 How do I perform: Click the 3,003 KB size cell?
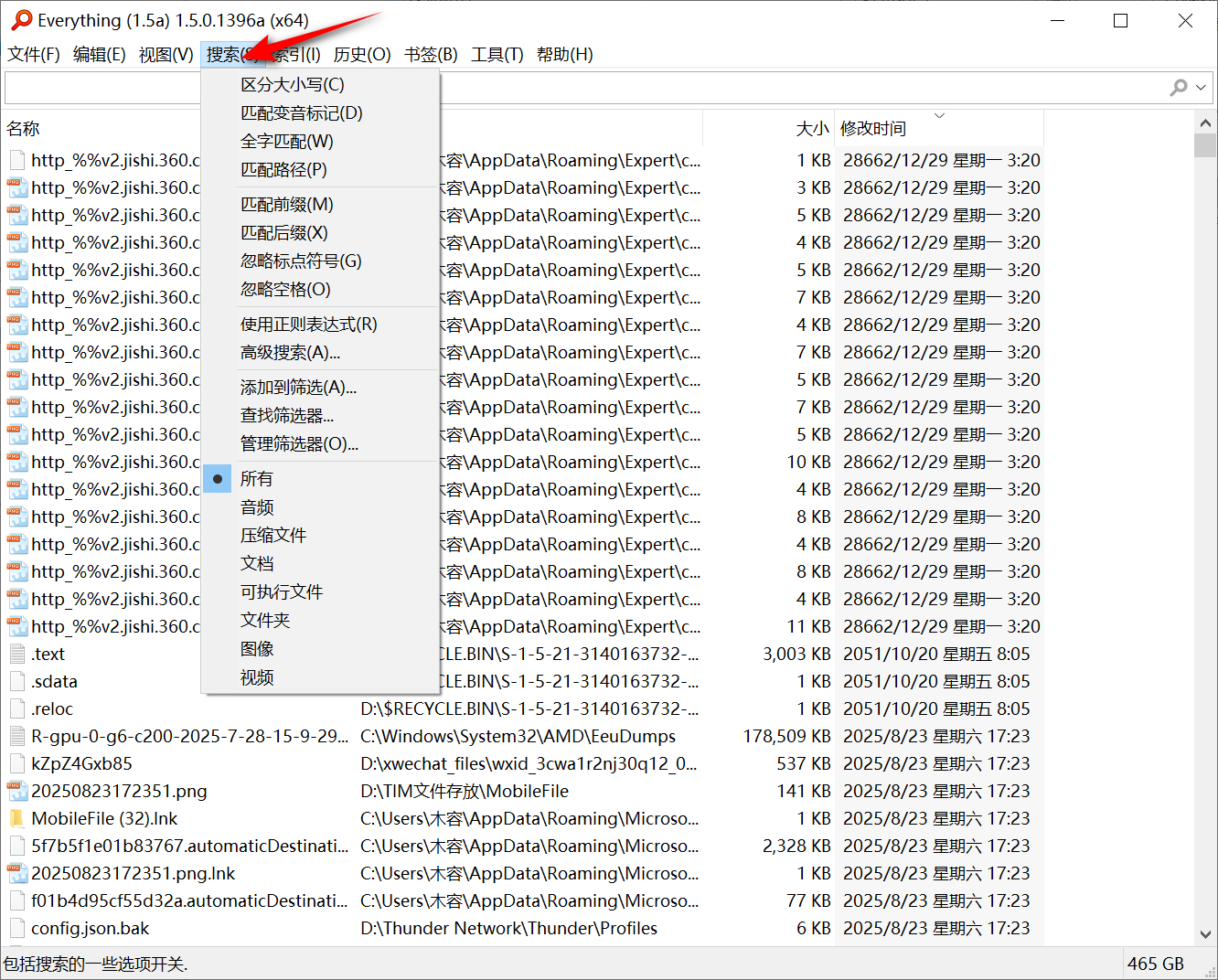[x=796, y=654]
